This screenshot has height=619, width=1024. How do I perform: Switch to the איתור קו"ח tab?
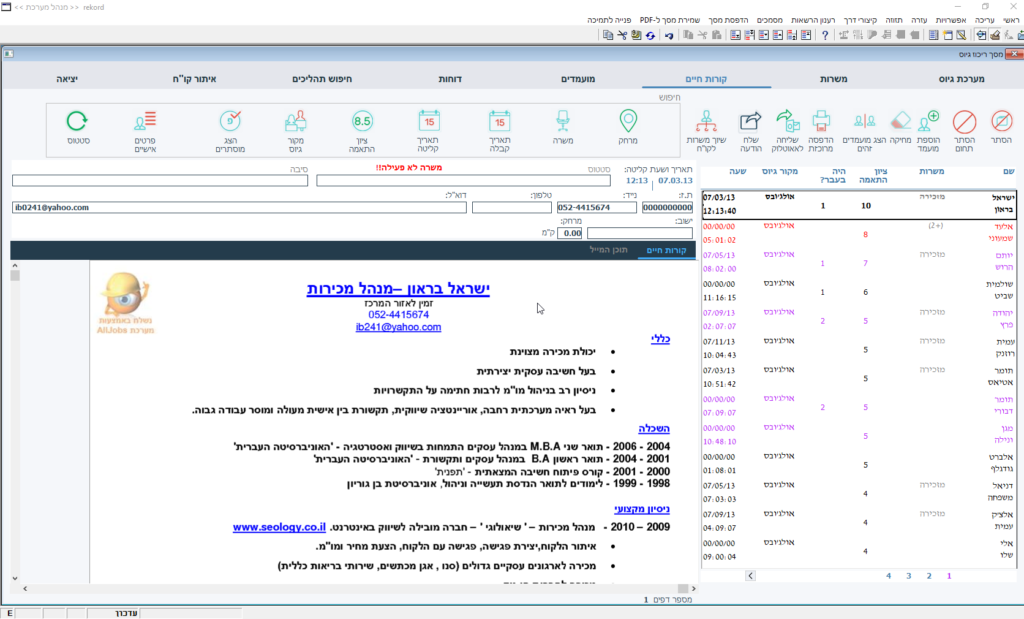(195, 79)
